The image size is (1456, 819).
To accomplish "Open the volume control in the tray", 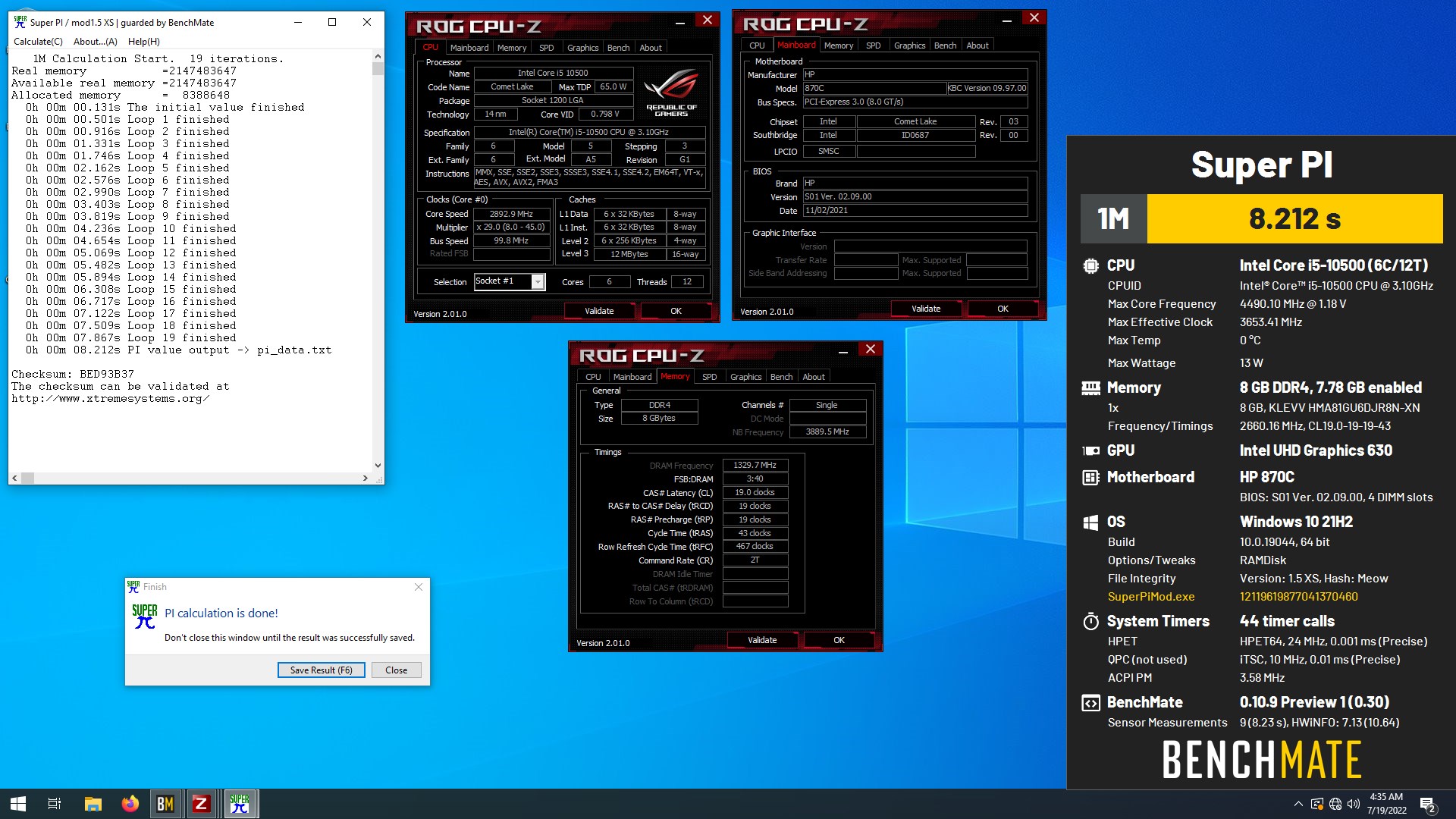I will coord(1354,804).
